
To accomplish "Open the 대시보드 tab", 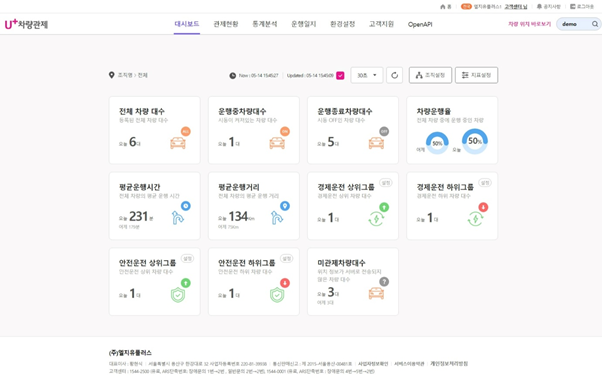I will pyautogui.click(x=187, y=24).
